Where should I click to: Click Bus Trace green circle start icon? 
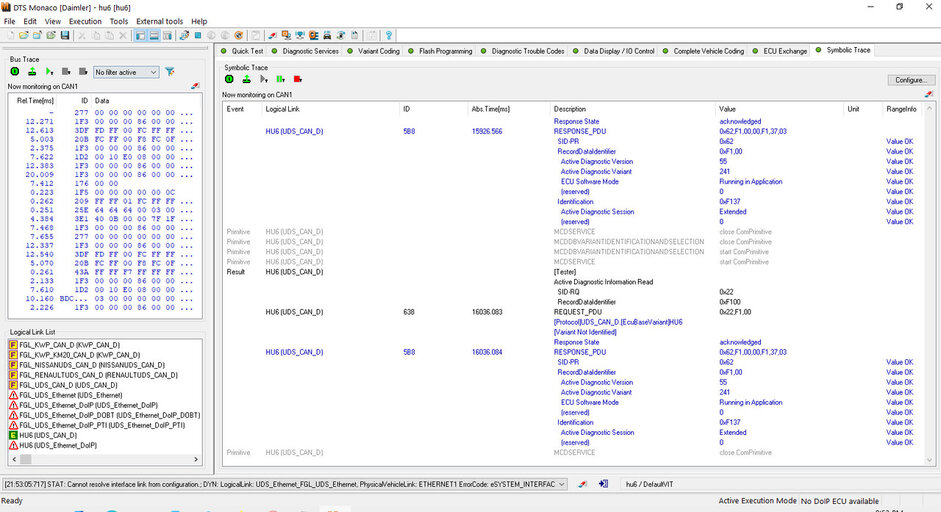pyautogui.click(x=17, y=72)
